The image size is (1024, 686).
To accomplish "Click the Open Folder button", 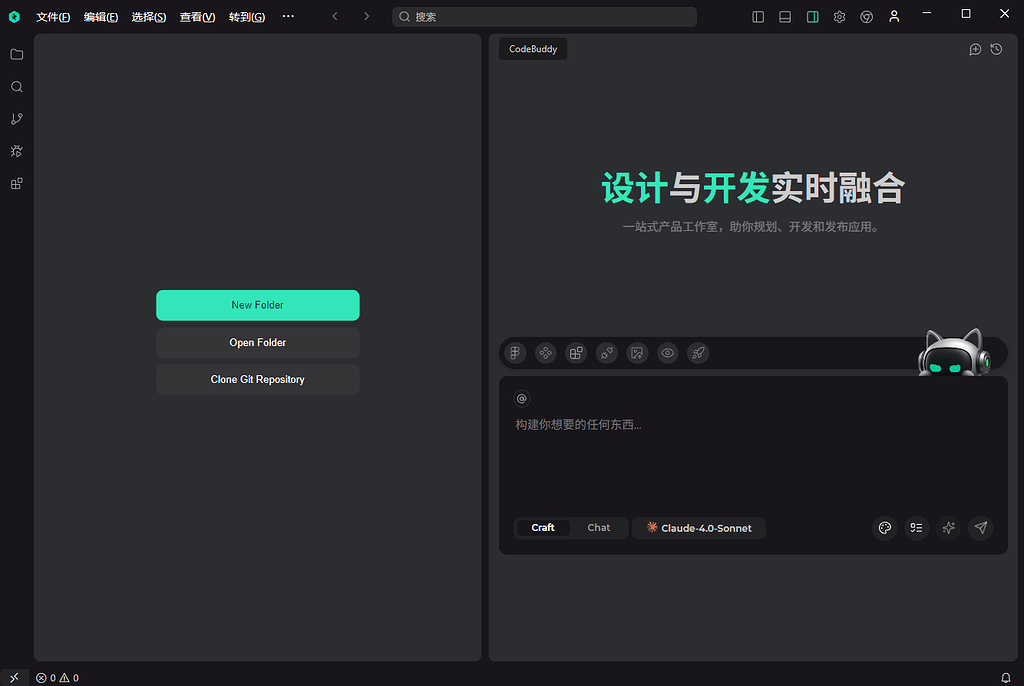I will coord(257,342).
